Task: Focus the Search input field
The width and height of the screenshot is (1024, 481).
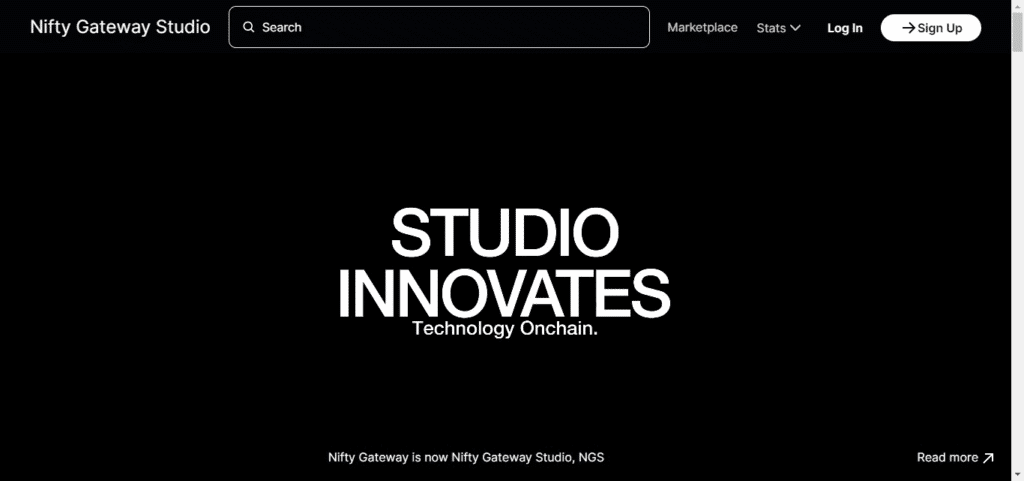Action: point(439,27)
